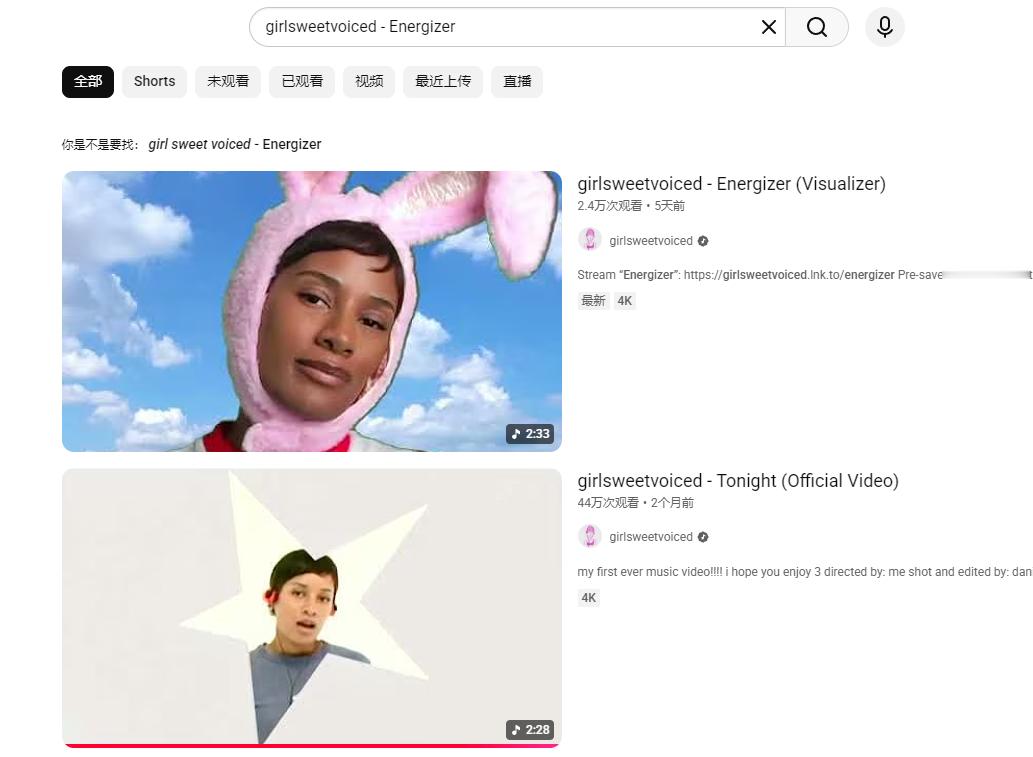The width and height of the screenshot is (1033, 757).
Task: Click the magnifier search button
Action: (817, 27)
